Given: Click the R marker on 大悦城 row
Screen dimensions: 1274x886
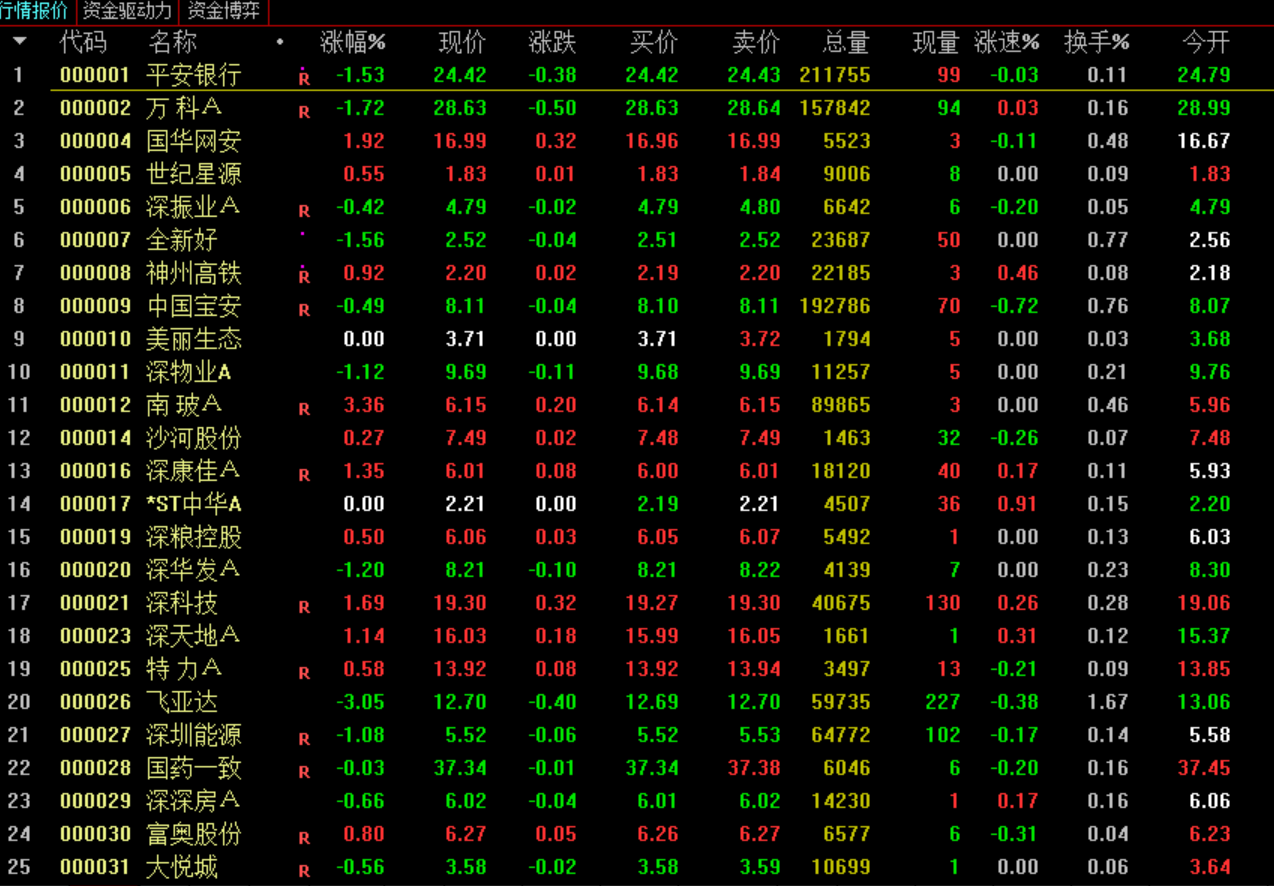Looking at the screenshot, I should tap(304, 871).
